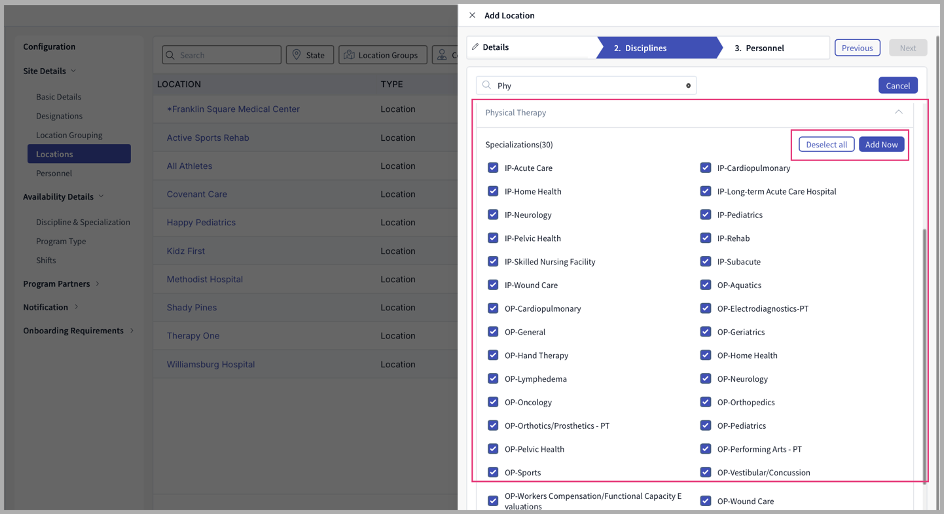Click the location list search icon

(170, 55)
